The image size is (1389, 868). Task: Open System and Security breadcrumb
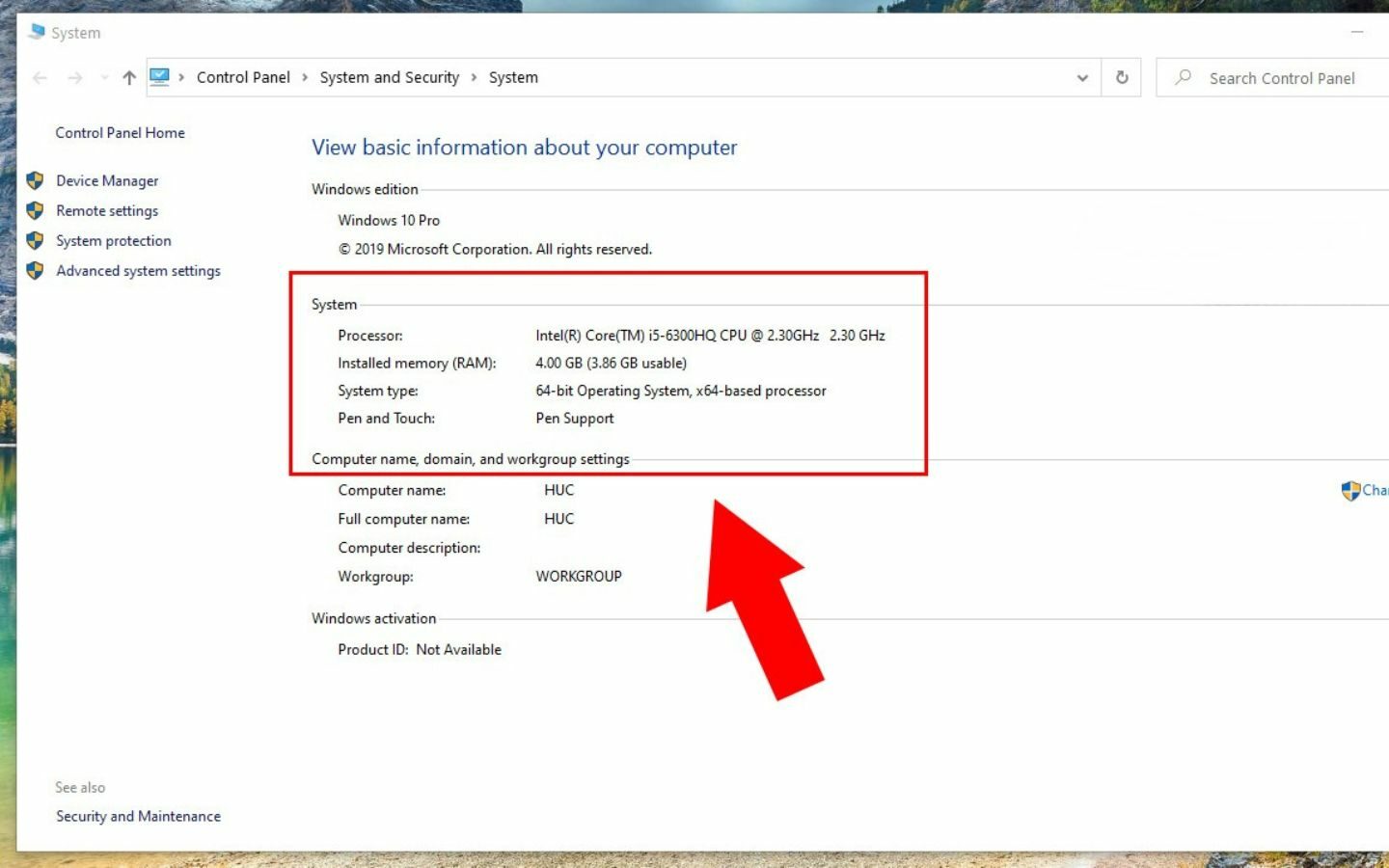pos(390,77)
